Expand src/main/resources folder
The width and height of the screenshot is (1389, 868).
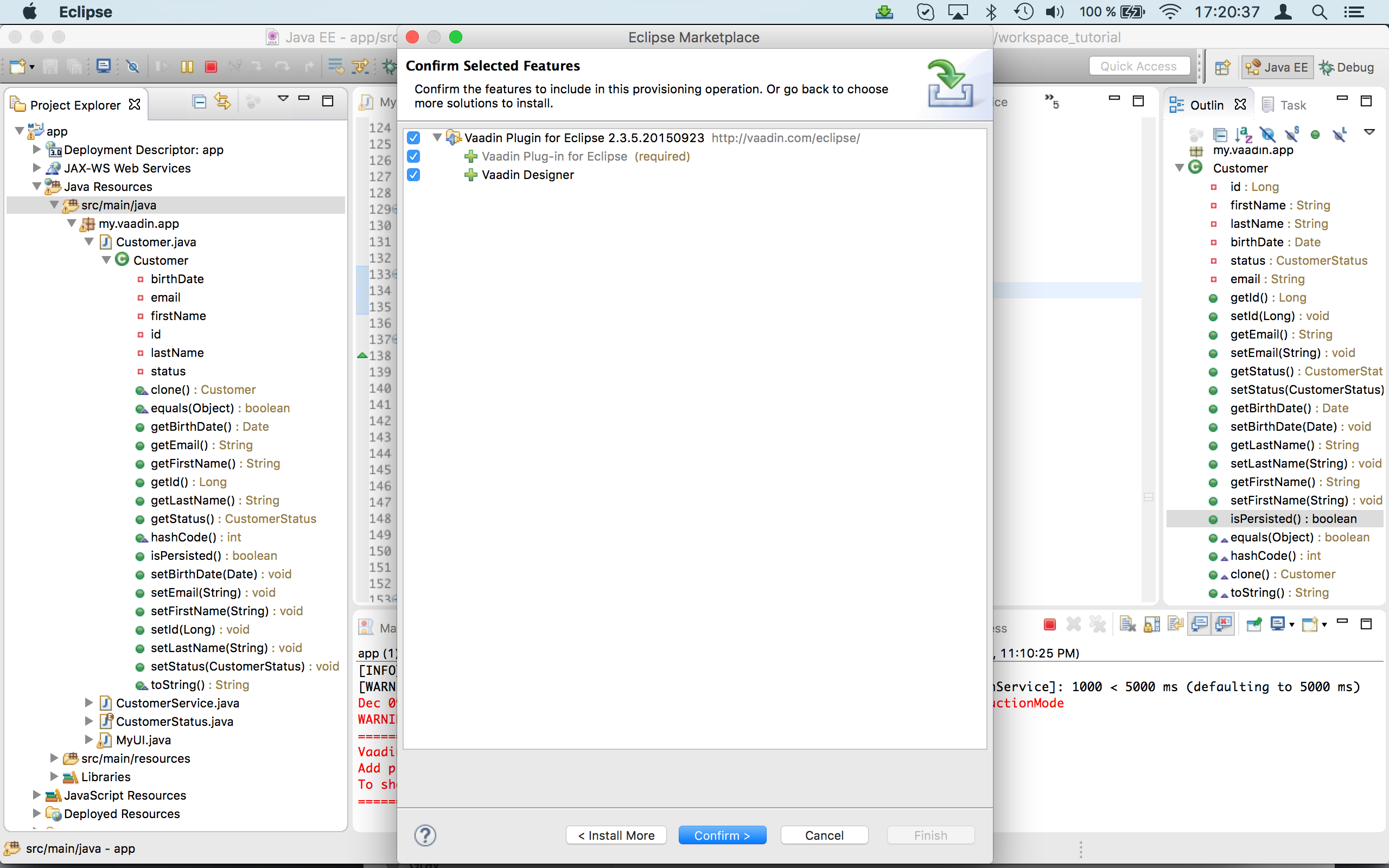[54, 758]
